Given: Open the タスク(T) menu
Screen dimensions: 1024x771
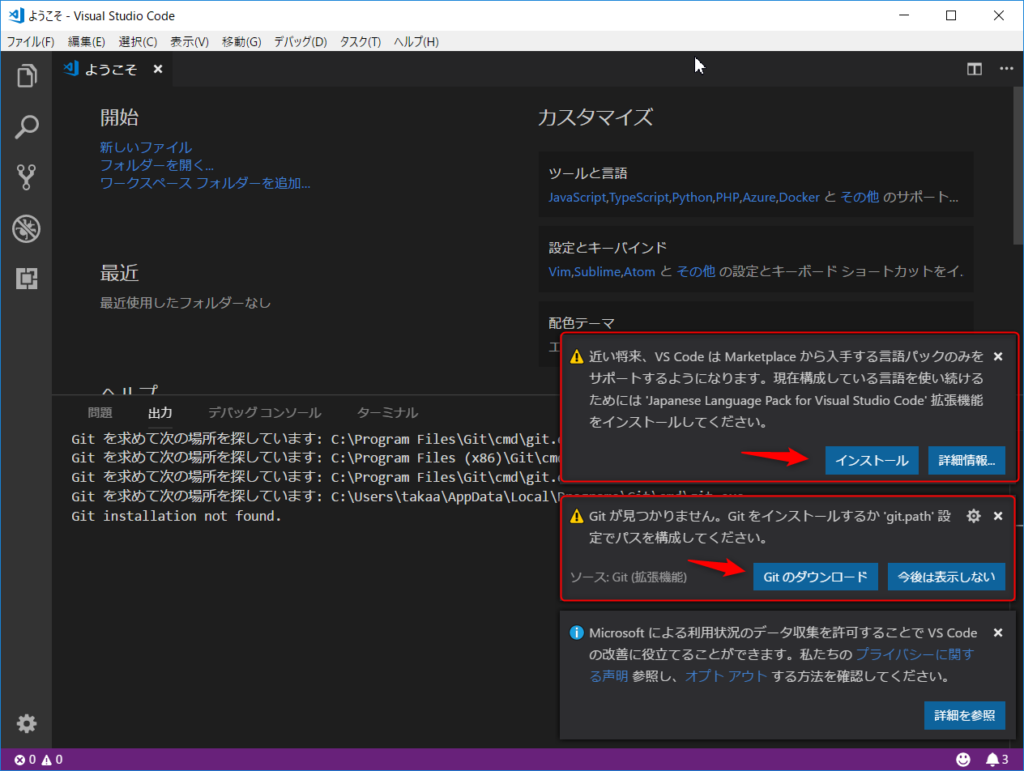Looking at the screenshot, I should pyautogui.click(x=360, y=42).
